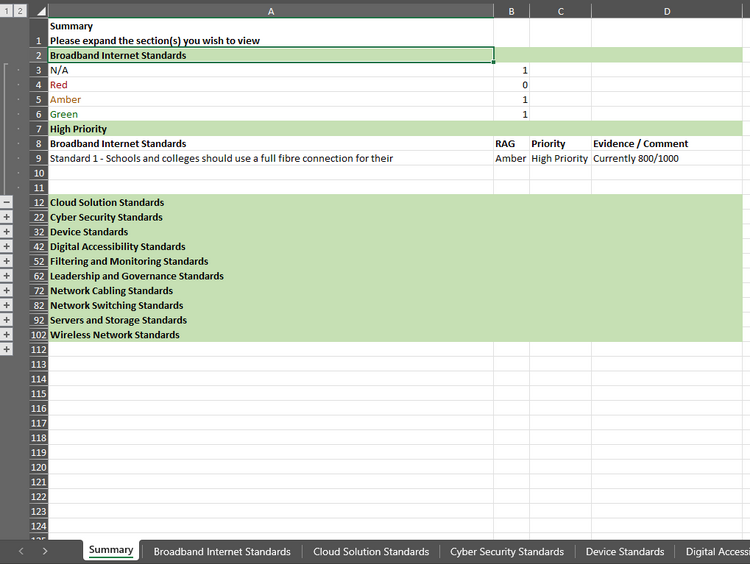This screenshot has width=750, height=564.
Task: Select the 'Standard 1 - Schools and colleges' cell
Action: coord(271,158)
